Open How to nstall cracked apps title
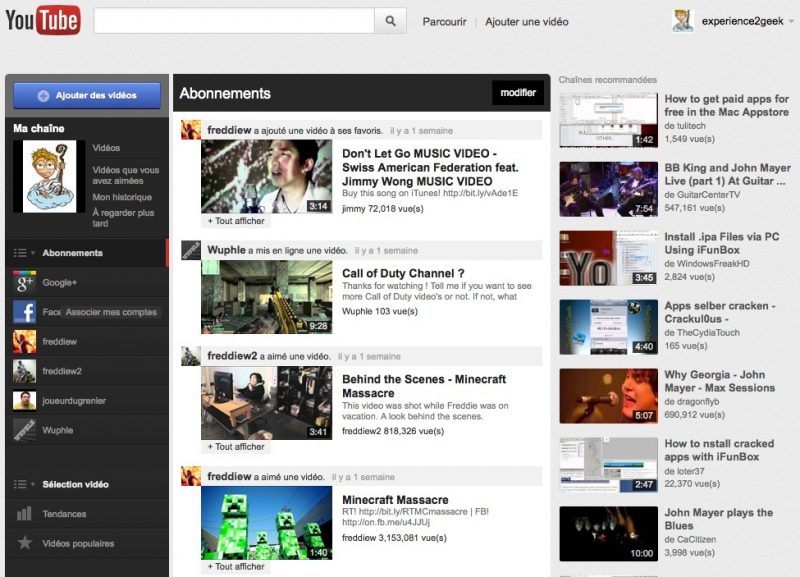Screen dimensions: 800x577 [719, 450]
